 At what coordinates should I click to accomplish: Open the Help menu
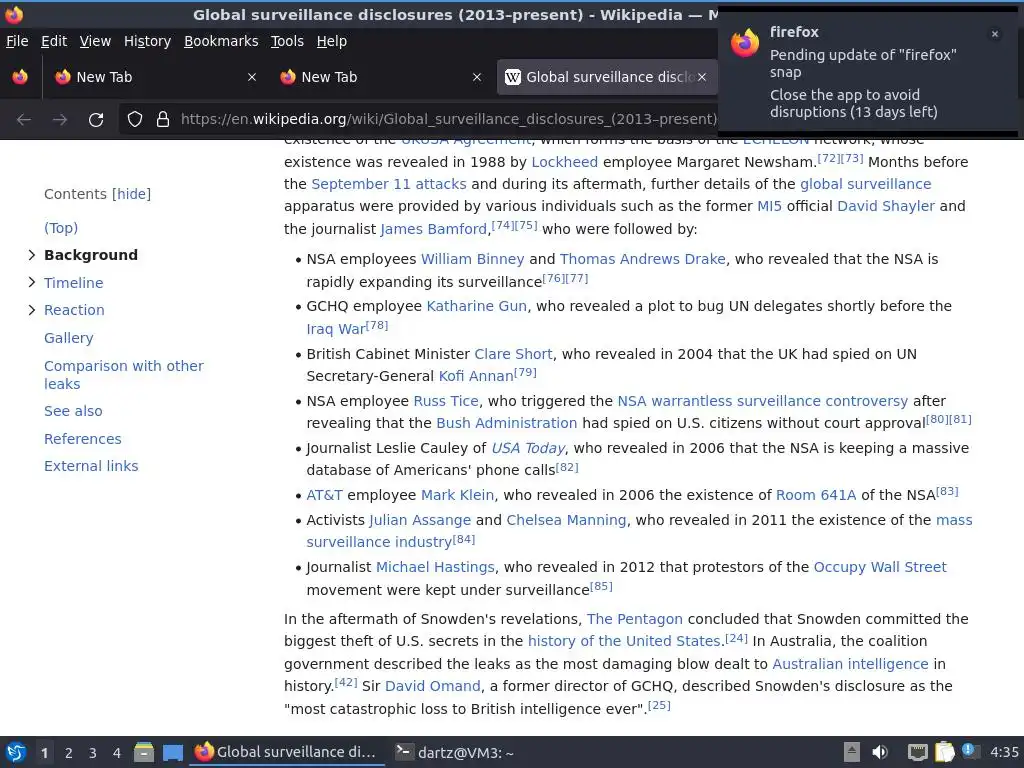[x=332, y=41]
